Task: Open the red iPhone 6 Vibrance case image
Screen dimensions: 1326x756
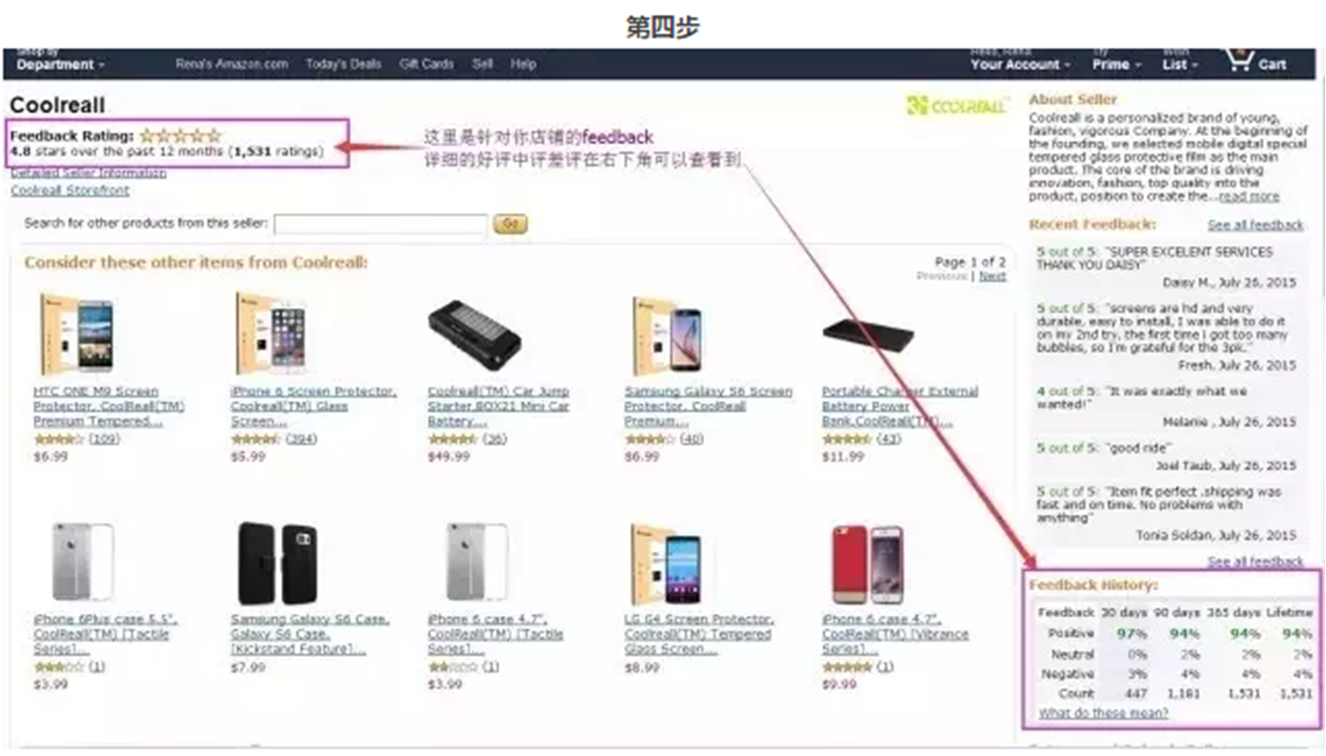Action: [867, 564]
